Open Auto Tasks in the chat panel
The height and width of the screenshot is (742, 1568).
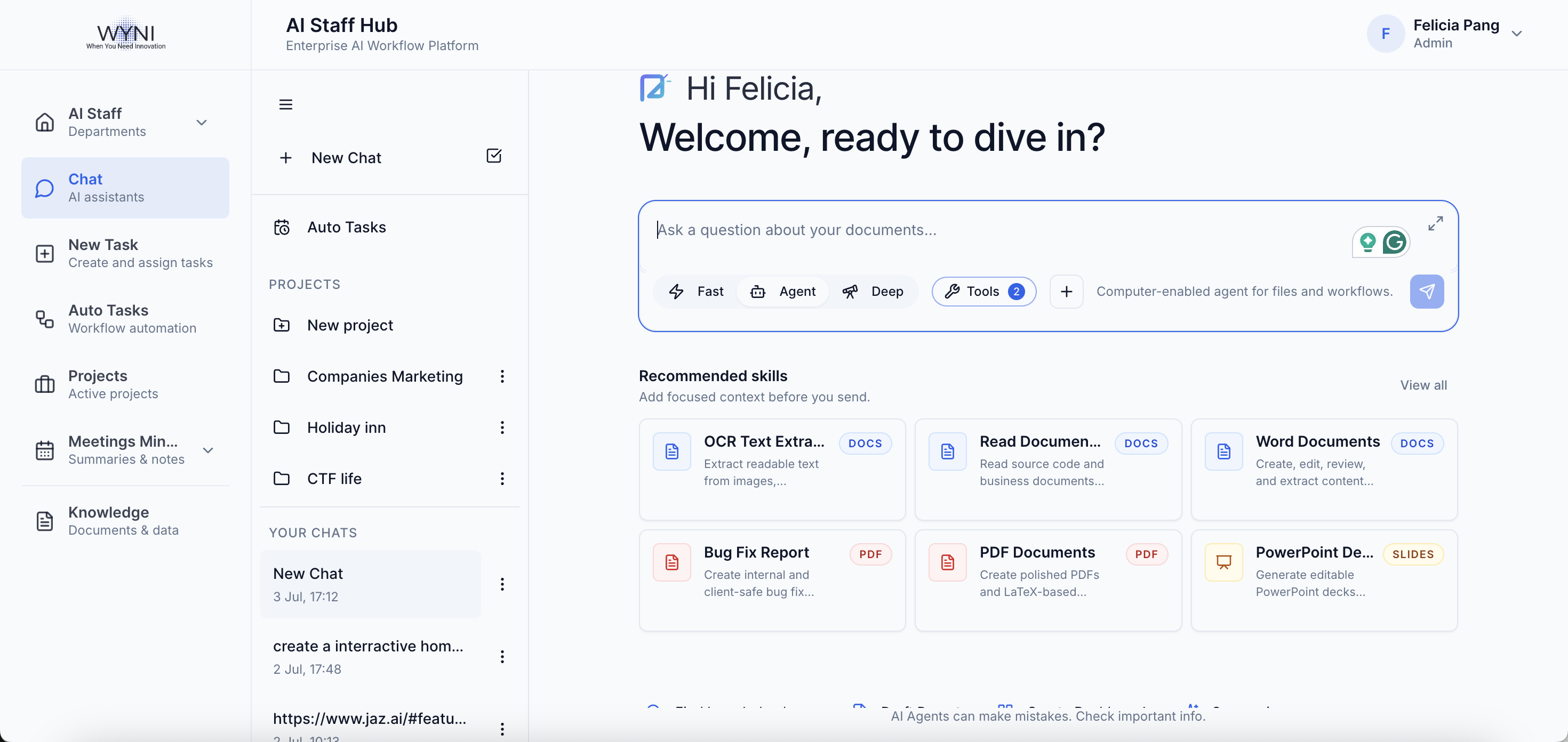(x=389, y=227)
